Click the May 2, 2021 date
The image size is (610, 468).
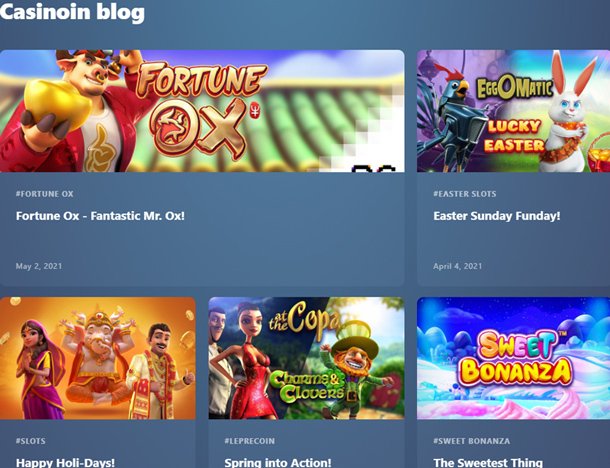[39, 266]
